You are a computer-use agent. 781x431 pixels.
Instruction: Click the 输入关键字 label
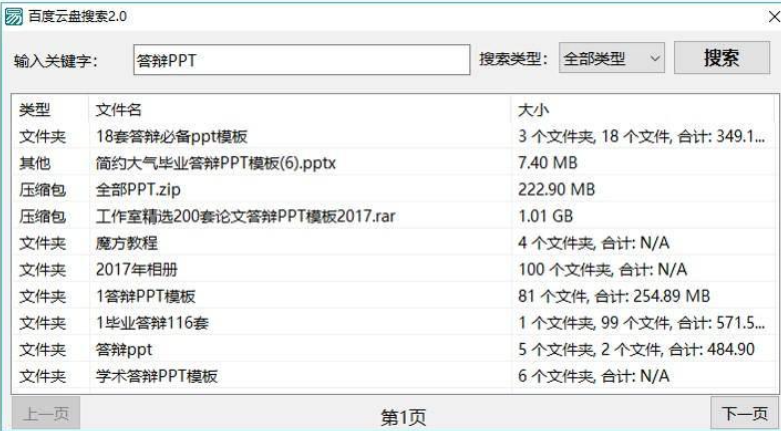(56, 61)
